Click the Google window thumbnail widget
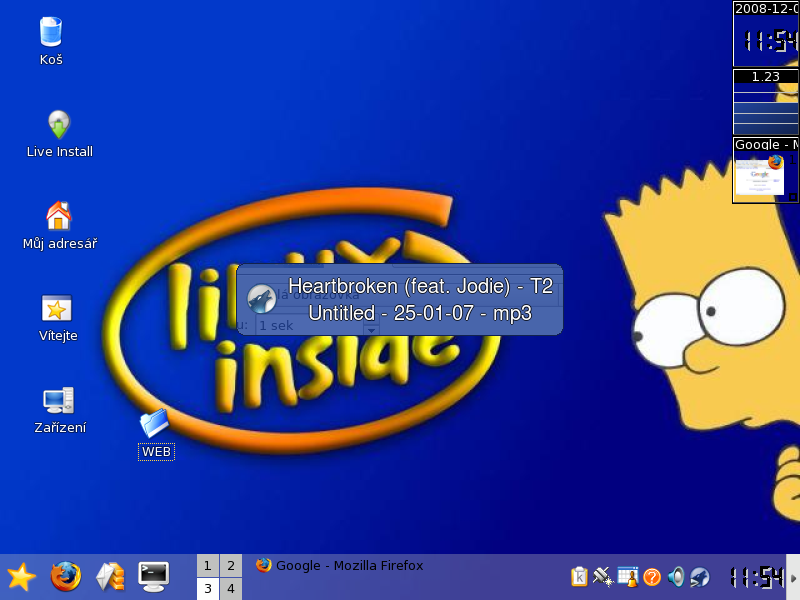 click(x=766, y=170)
